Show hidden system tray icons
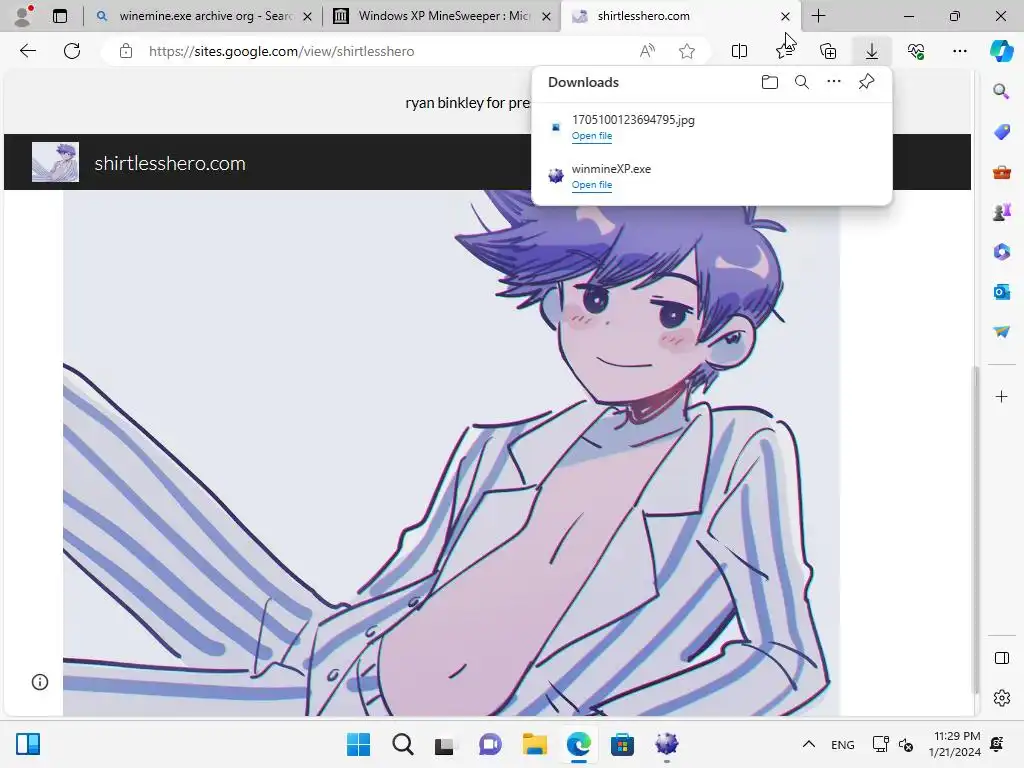 click(x=808, y=744)
